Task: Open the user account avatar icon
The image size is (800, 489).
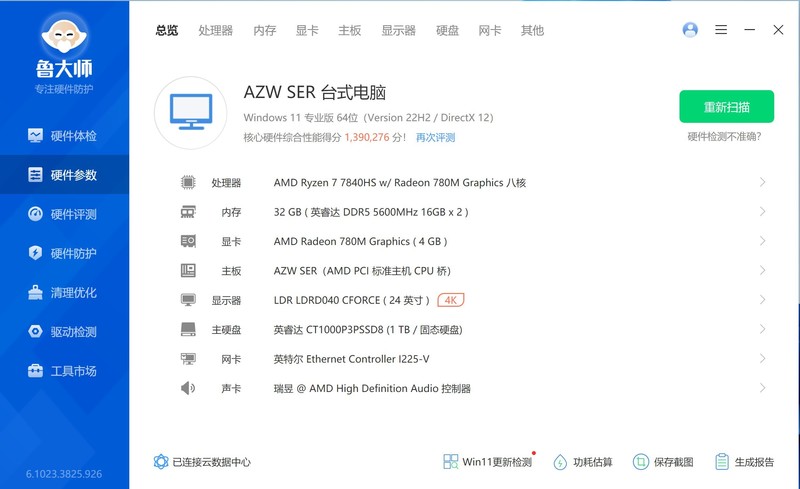Action: [x=690, y=30]
